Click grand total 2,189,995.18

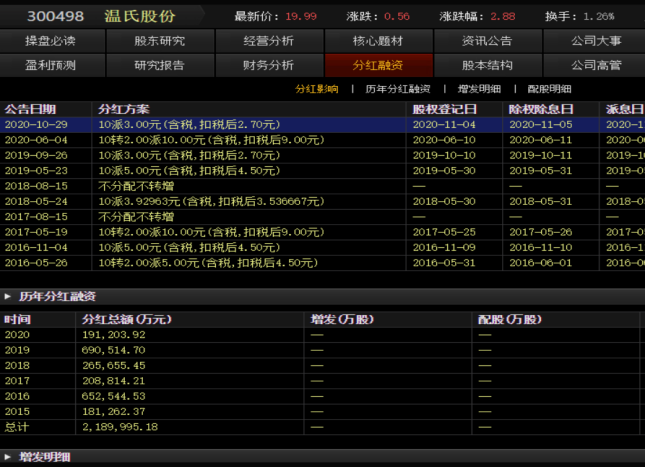coord(120,427)
